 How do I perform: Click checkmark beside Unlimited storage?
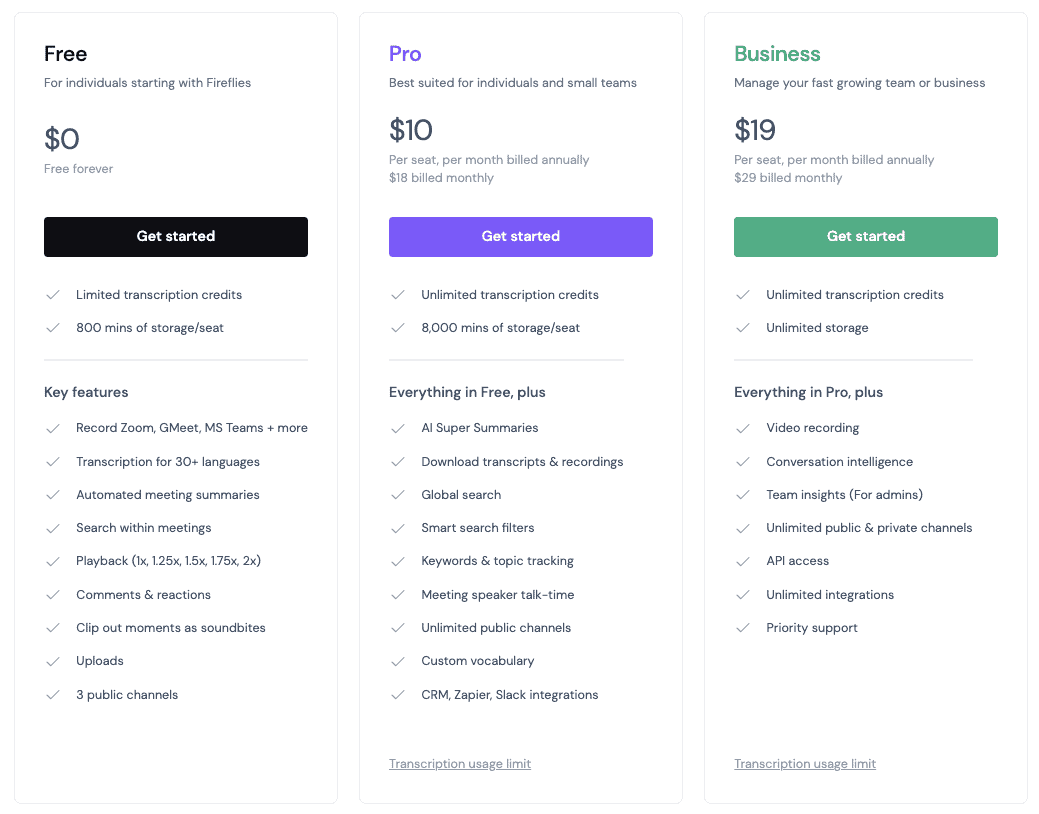[743, 328]
